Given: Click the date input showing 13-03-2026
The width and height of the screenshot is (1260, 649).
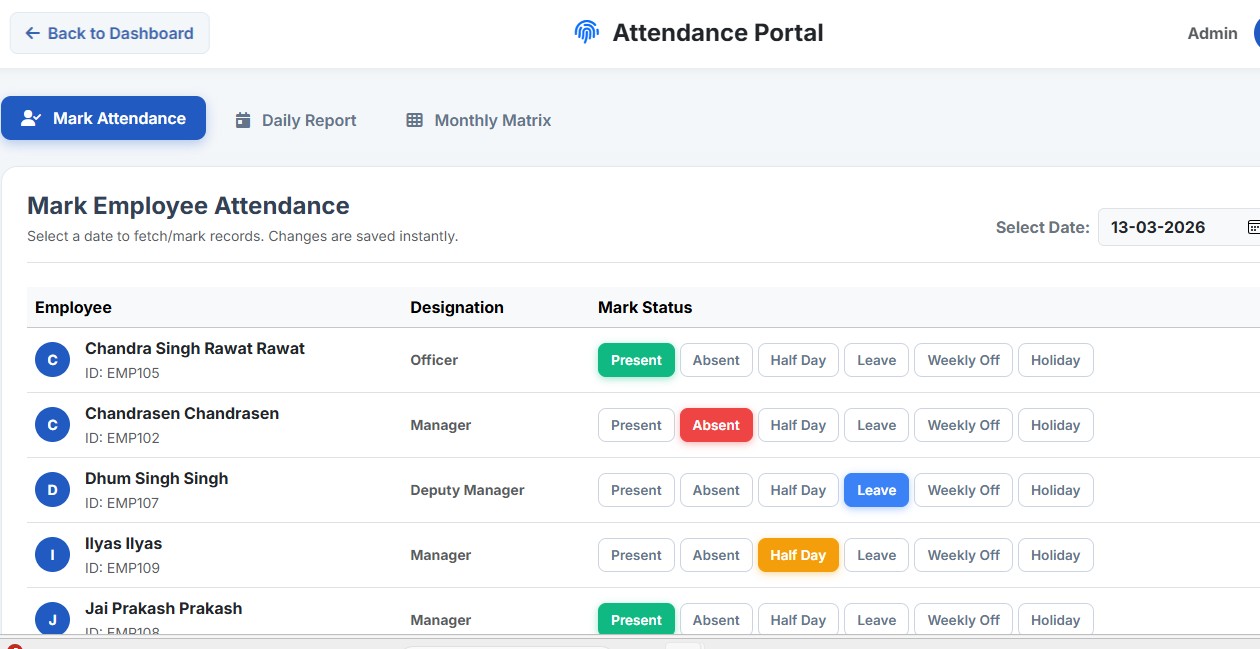Looking at the screenshot, I should coord(1158,227).
